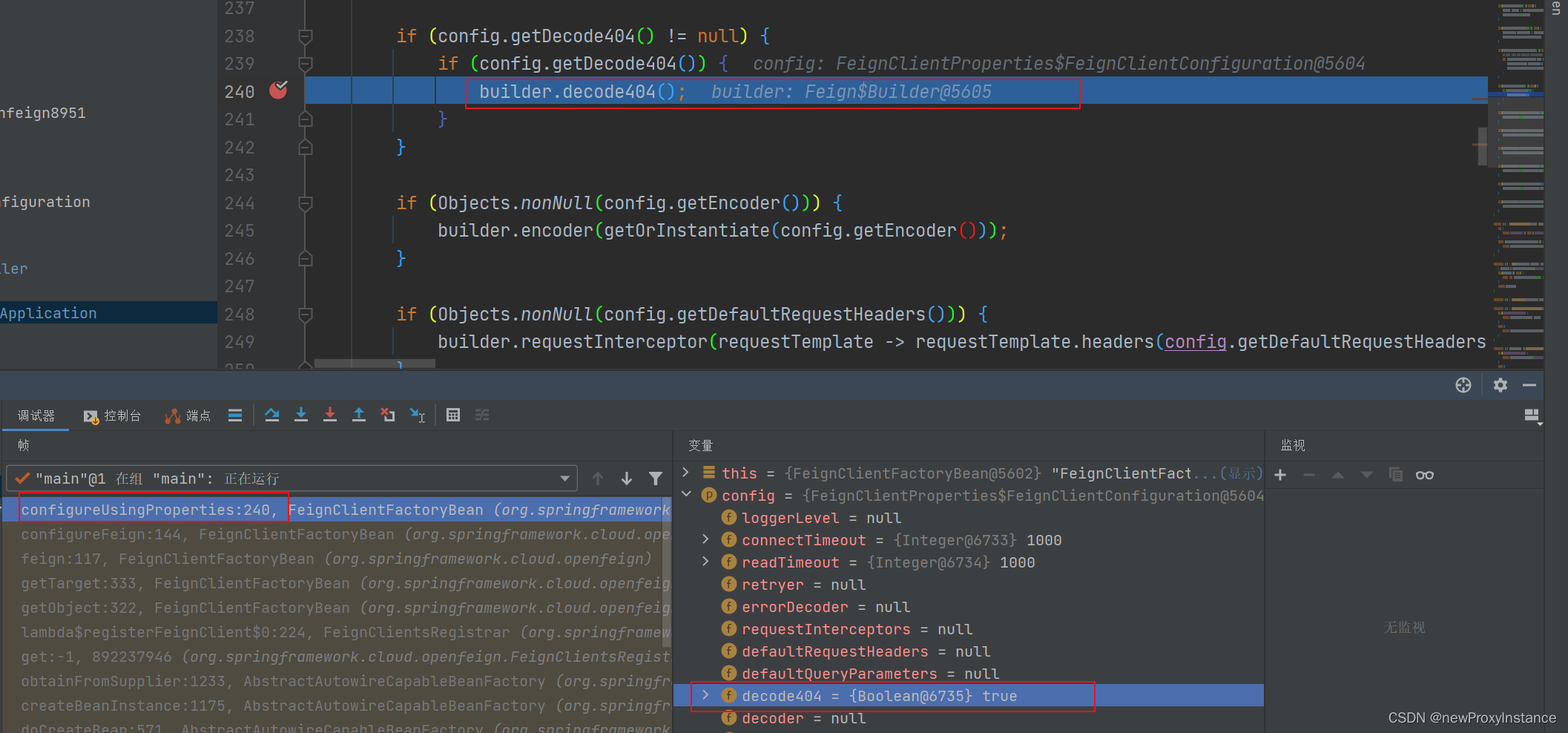
Task: Click the Run to Cursor icon
Action: click(418, 415)
